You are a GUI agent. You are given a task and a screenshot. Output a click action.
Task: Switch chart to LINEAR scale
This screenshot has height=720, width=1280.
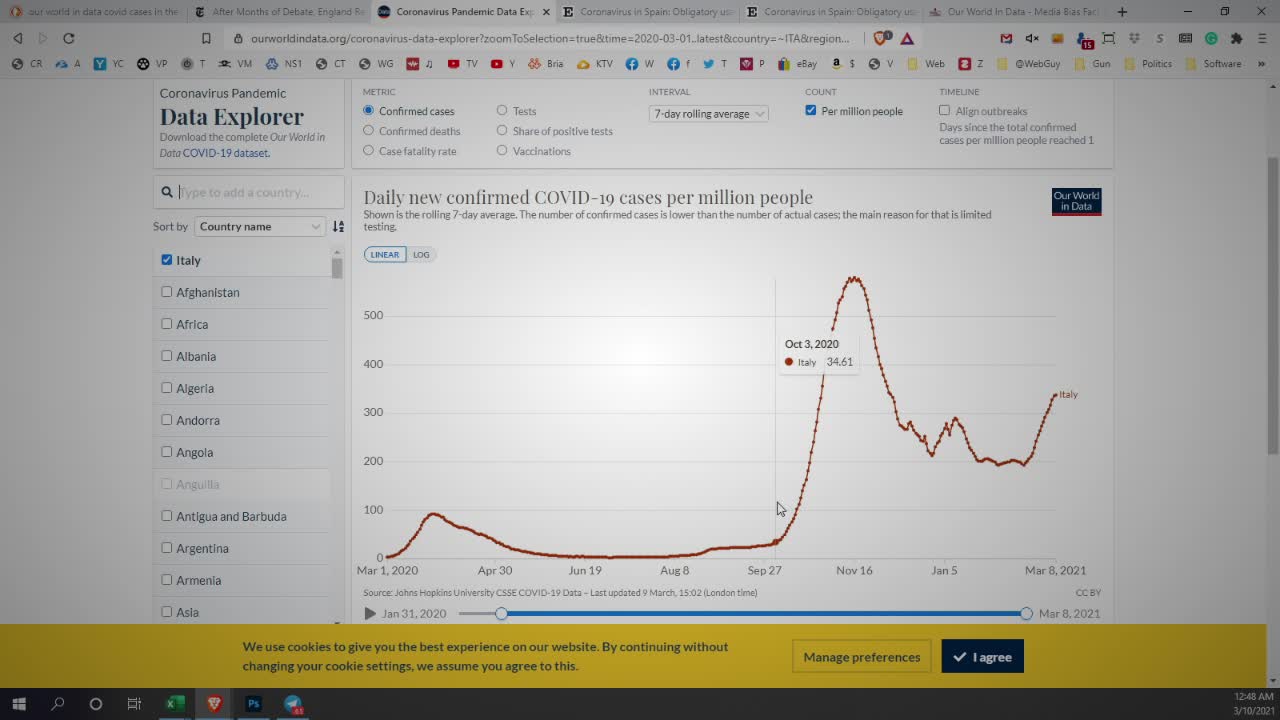coord(385,255)
